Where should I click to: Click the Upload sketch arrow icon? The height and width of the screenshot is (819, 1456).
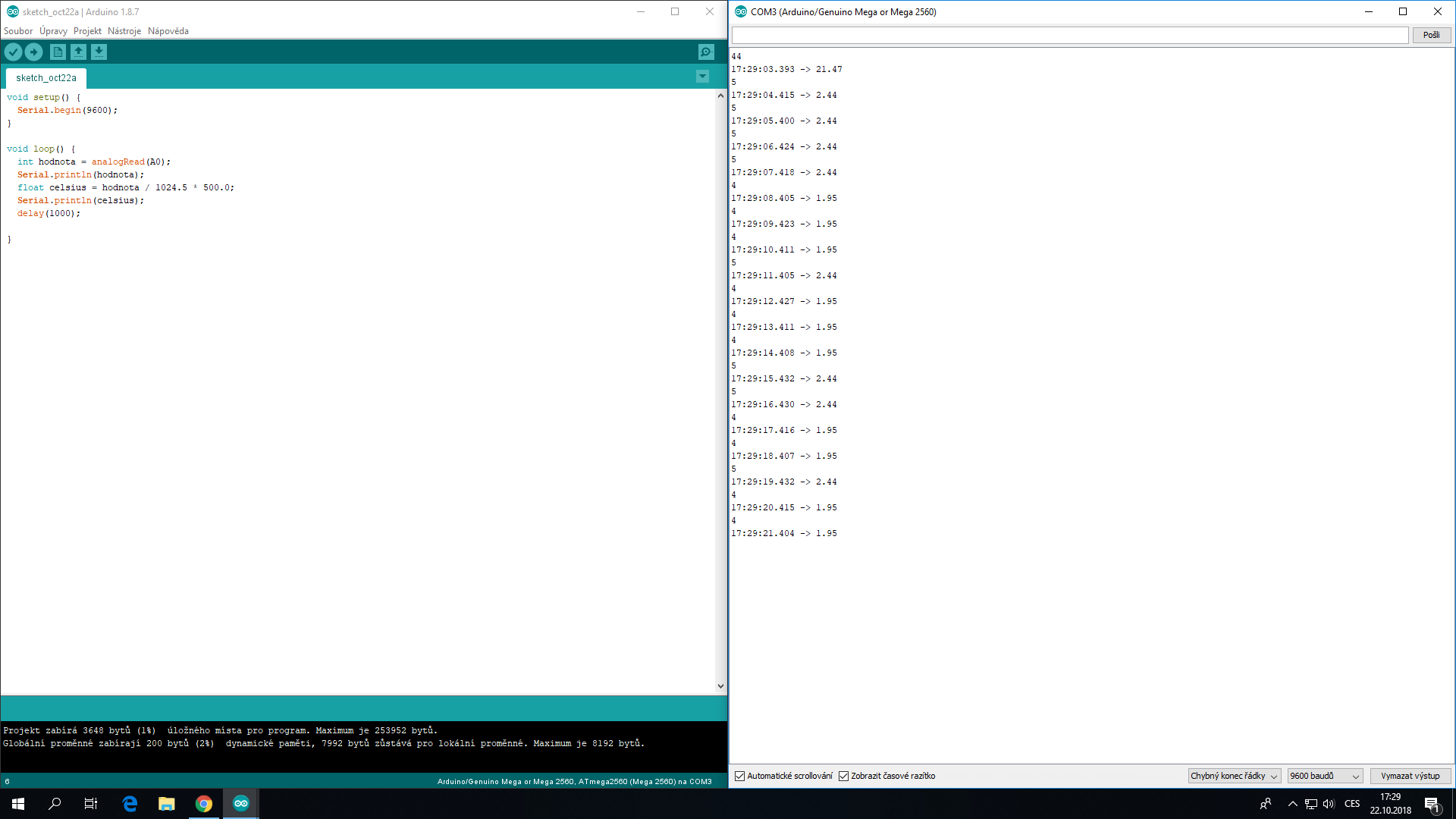[34, 52]
